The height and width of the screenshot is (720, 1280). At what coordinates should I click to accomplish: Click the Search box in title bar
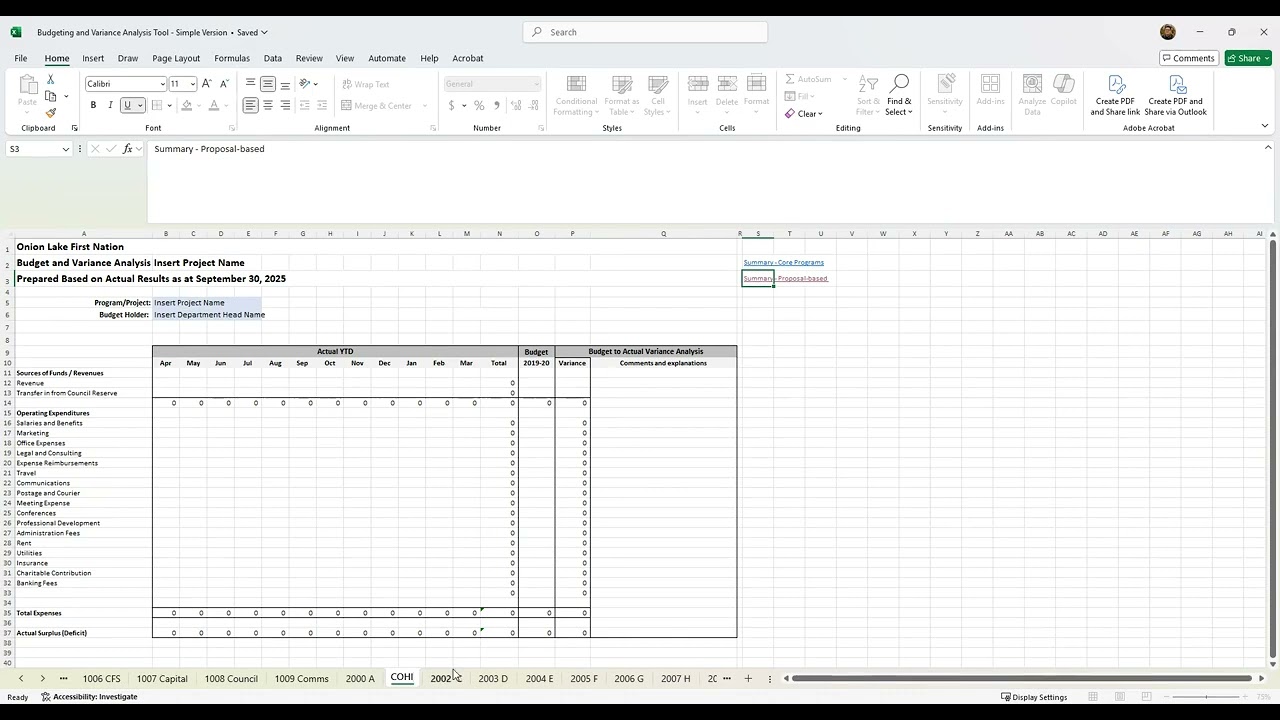click(x=645, y=32)
